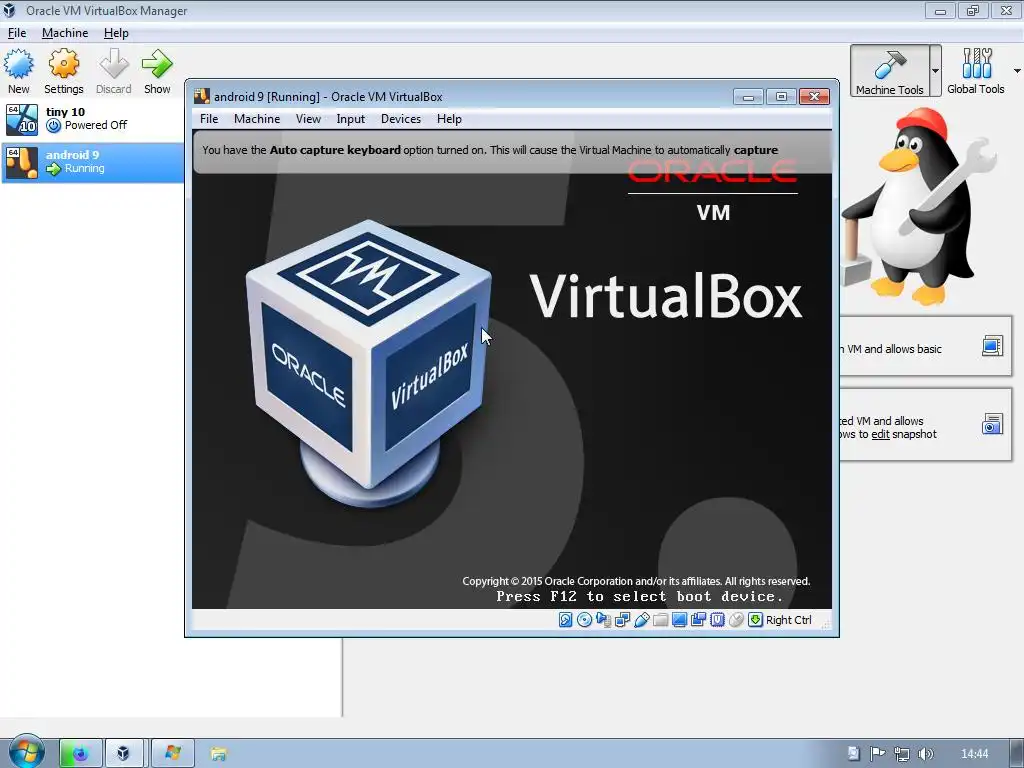Click the tiny 10 VM icon
1024x768 pixels.
coord(22,120)
